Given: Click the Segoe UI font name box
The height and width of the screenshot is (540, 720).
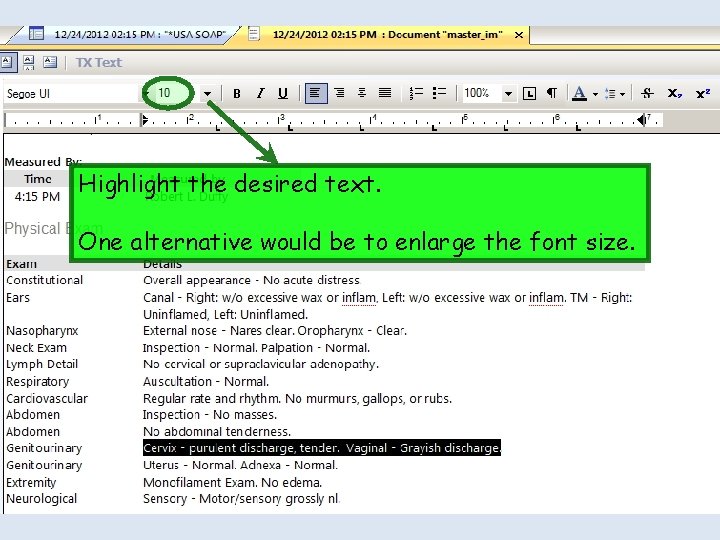Looking at the screenshot, I should point(71,94).
